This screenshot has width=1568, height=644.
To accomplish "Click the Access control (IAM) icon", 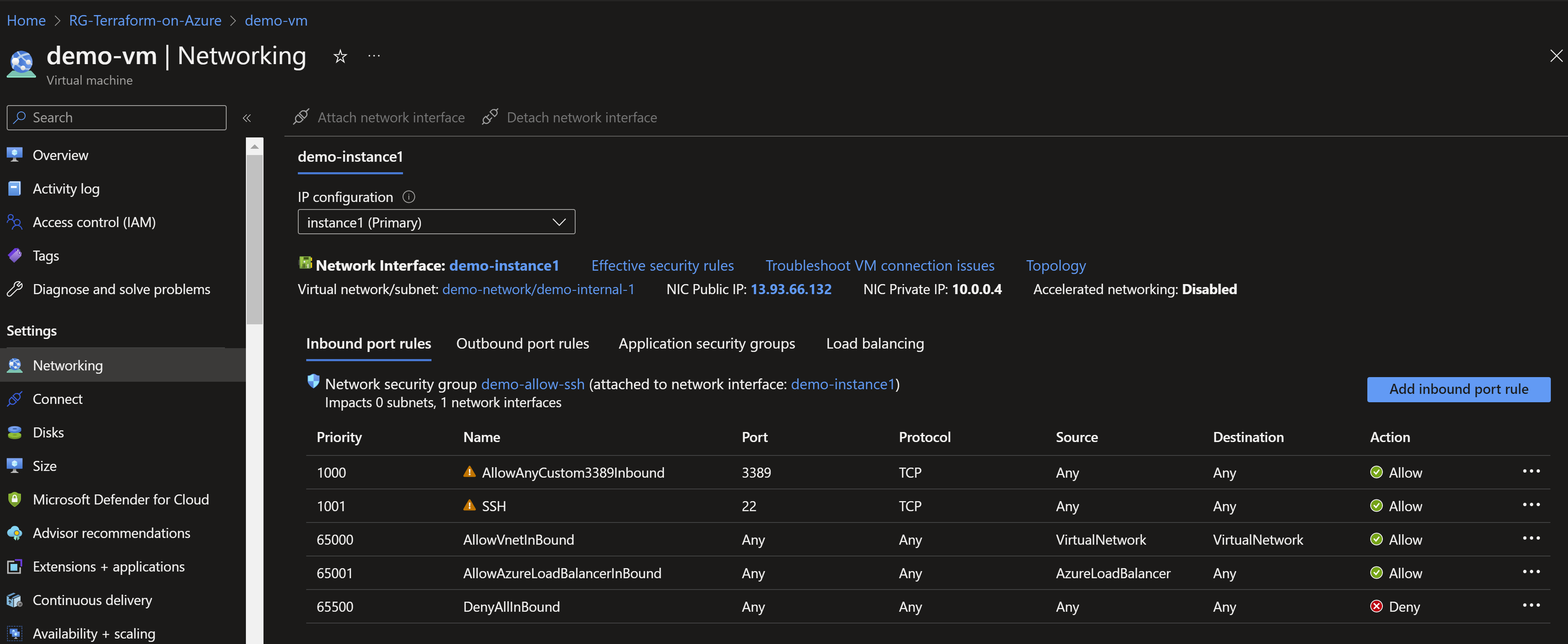I will (x=15, y=222).
